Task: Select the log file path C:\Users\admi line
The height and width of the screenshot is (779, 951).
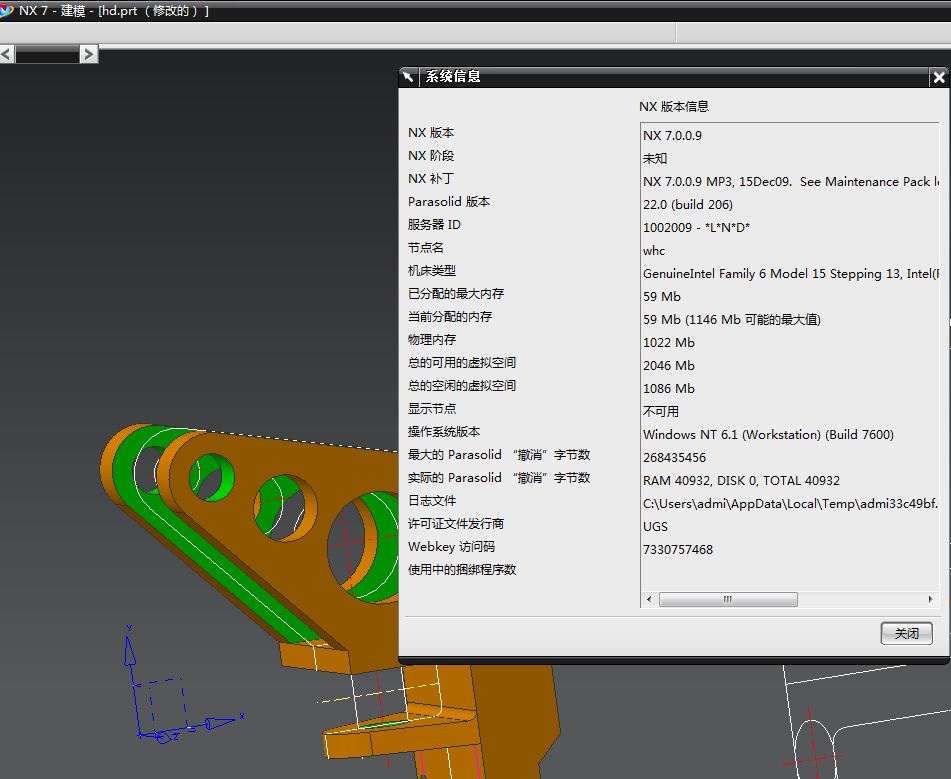Action: tap(791, 504)
